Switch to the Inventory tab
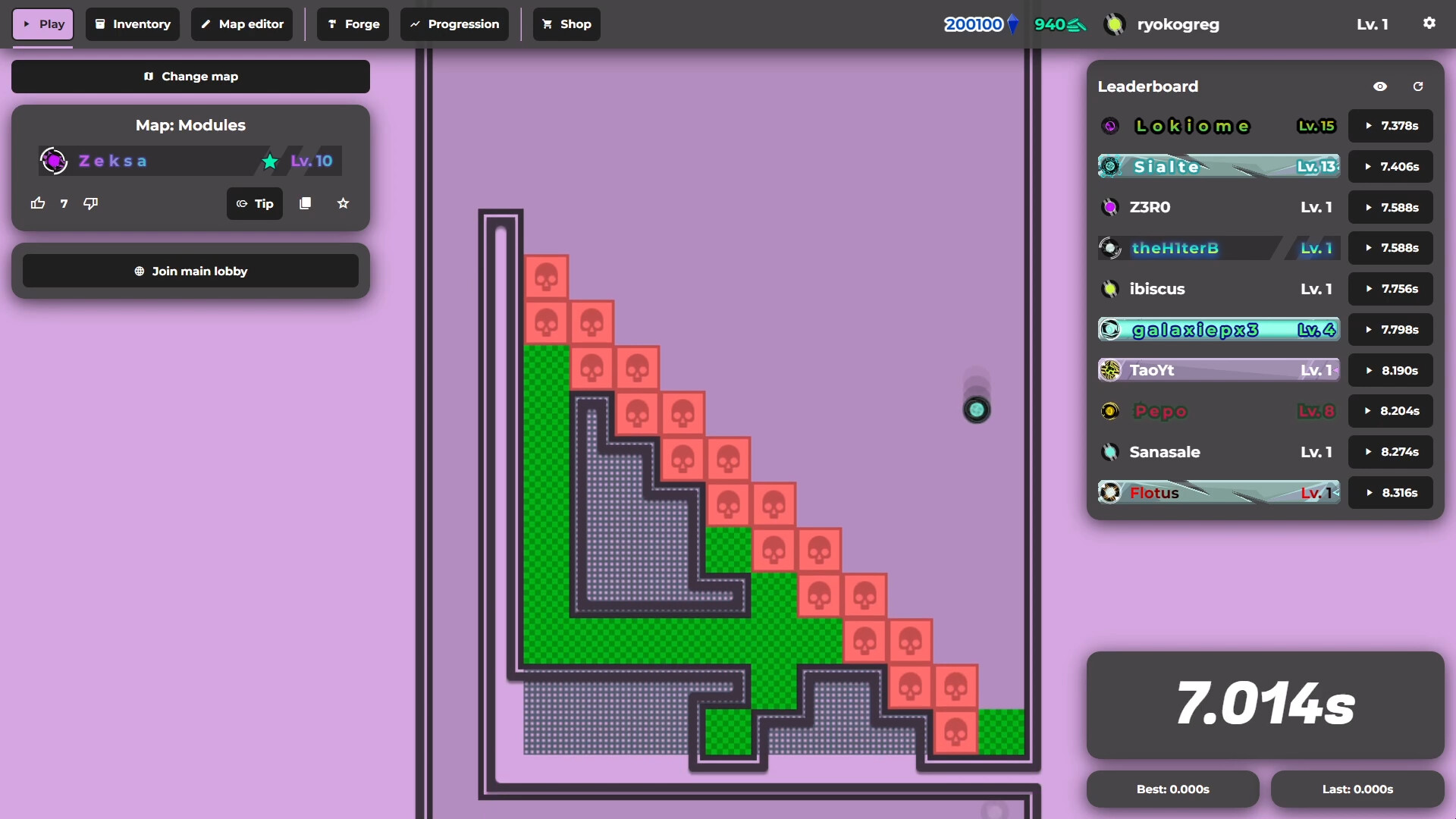This screenshot has height=819, width=1456. pos(132,24)
